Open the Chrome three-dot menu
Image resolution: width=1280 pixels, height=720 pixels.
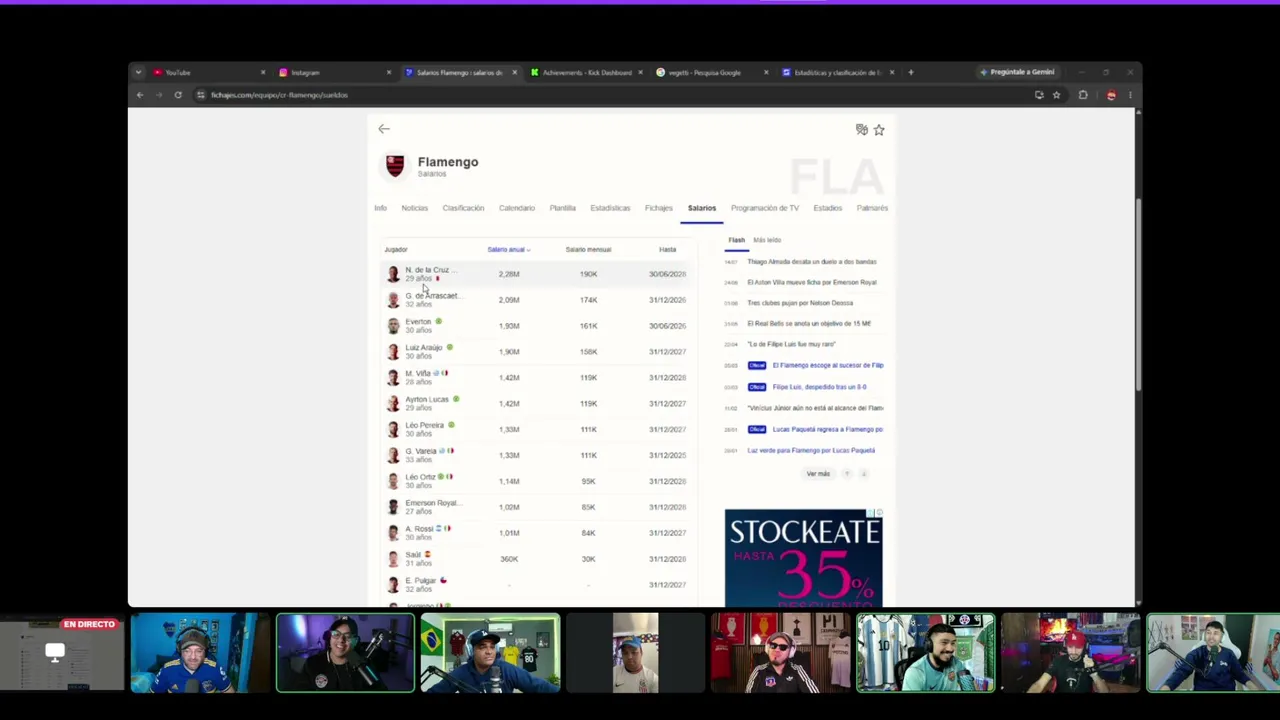point(1130,95)
